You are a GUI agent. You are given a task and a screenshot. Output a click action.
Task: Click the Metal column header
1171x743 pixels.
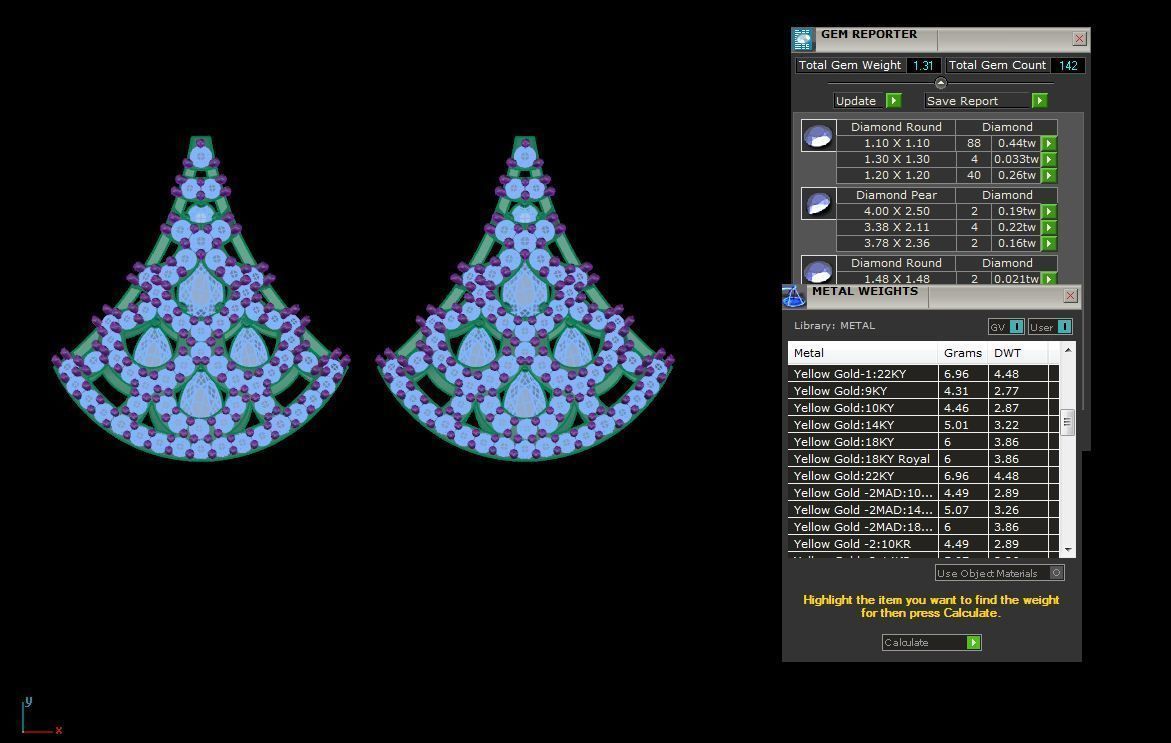(863, 352)
